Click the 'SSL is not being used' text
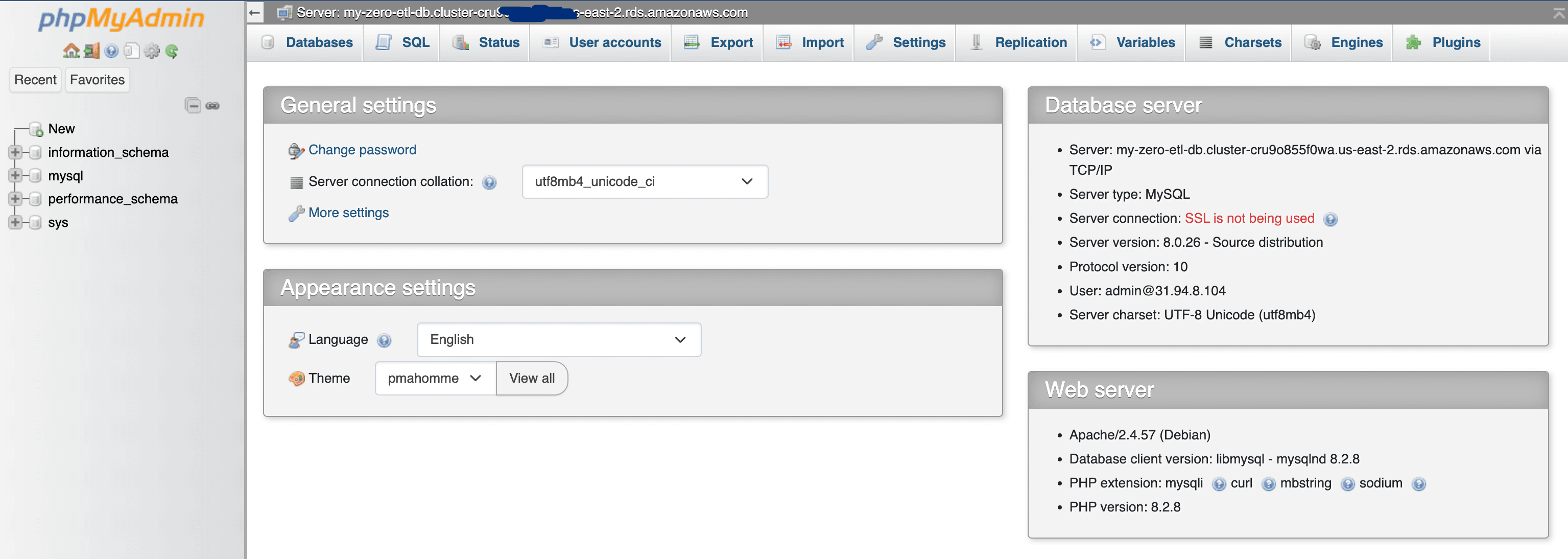Image resolution: width=1568 pixels, height=559 pixels. coord(1250,219)
